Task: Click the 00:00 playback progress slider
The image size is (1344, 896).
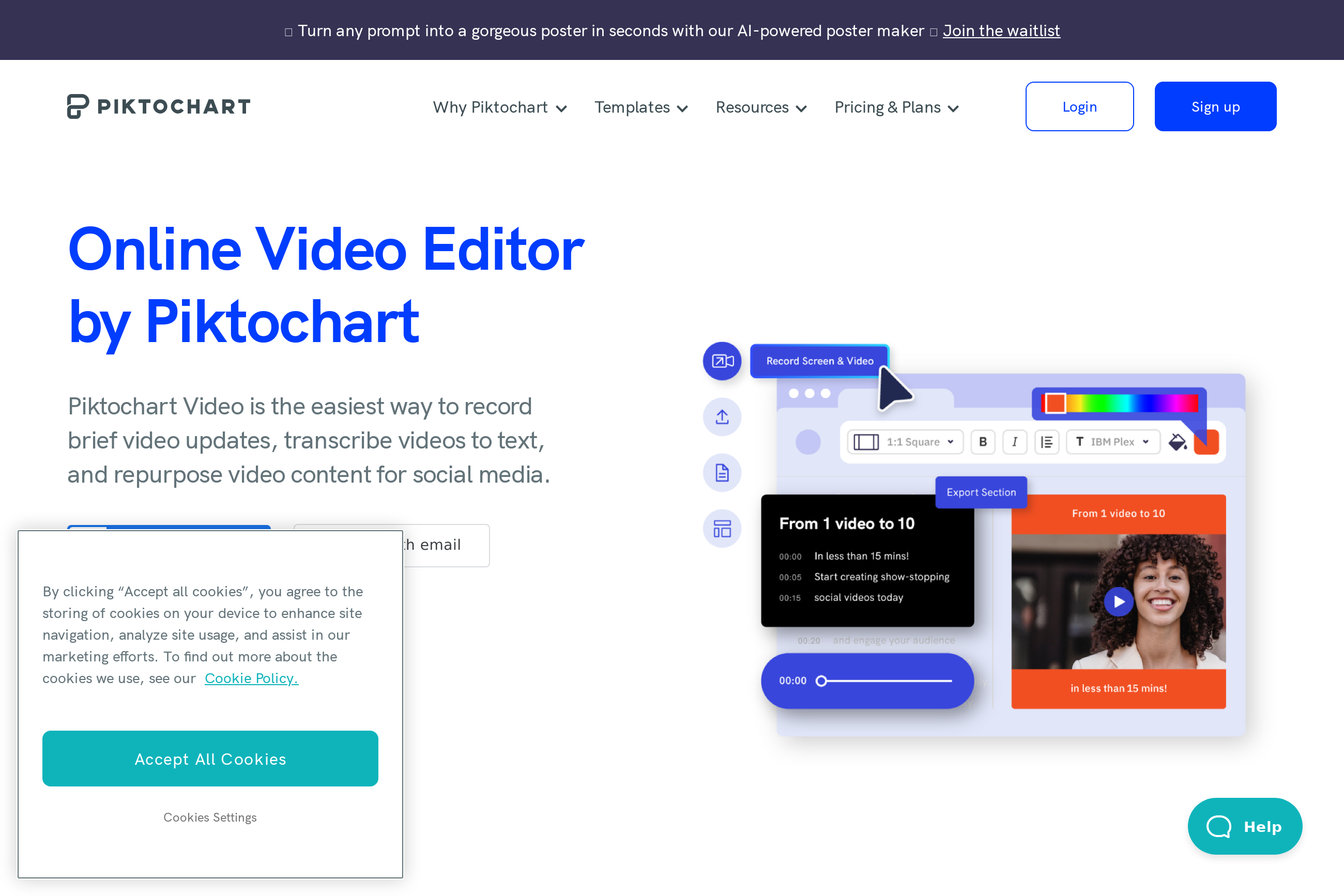Action: coord(886,681)
